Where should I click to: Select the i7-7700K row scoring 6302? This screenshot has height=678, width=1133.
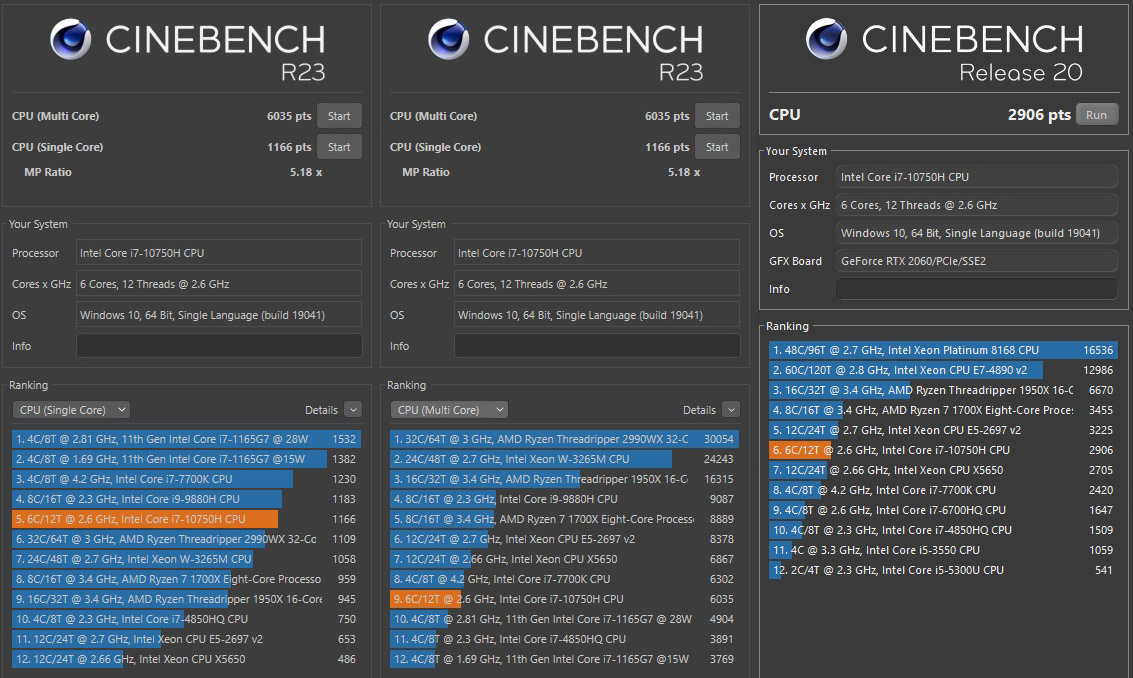[564, 579]
